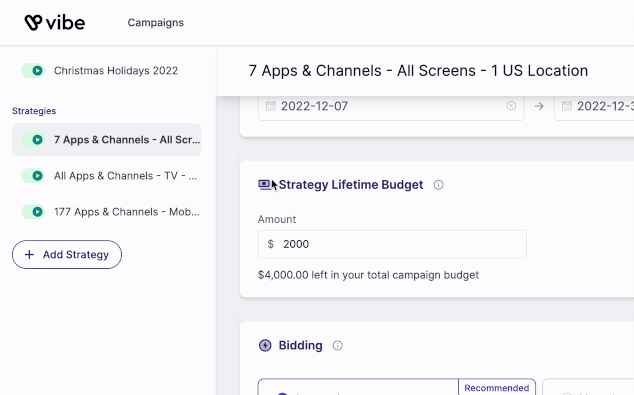This screenshot has width=634, height=395.
Task: Click the Bidding lightning icon
Action: point(265,346)
